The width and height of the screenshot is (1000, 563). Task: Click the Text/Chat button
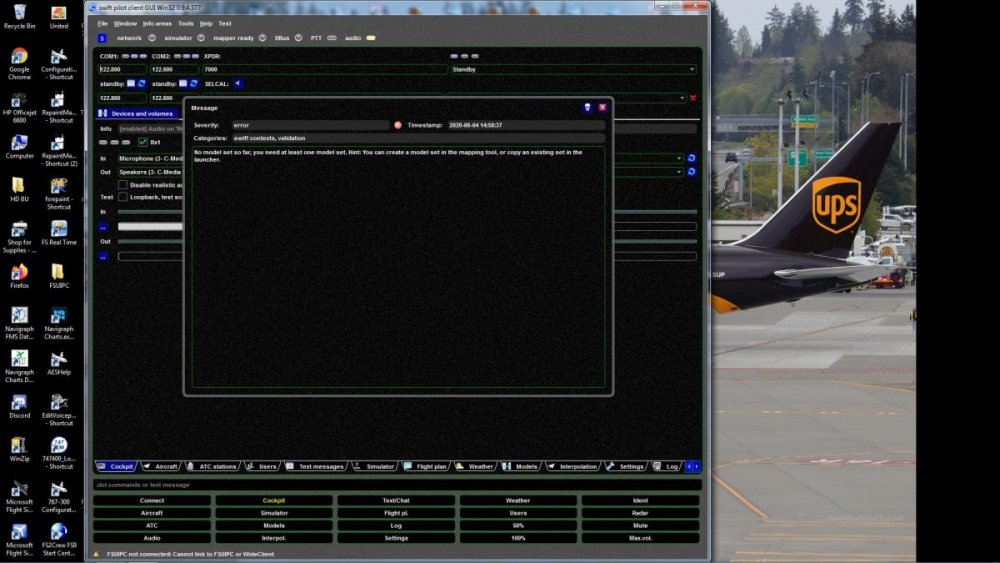click(396, 501)
